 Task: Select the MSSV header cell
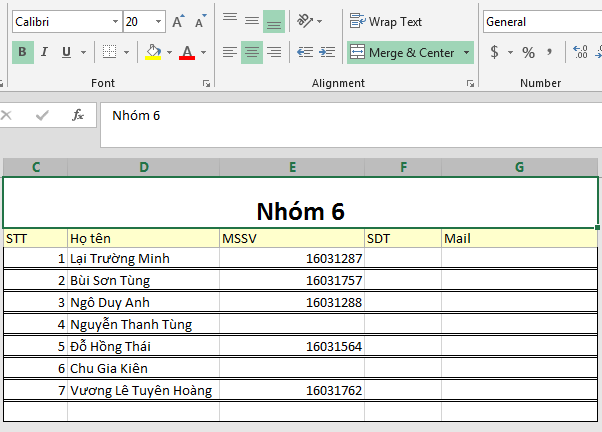coord(292,238)
